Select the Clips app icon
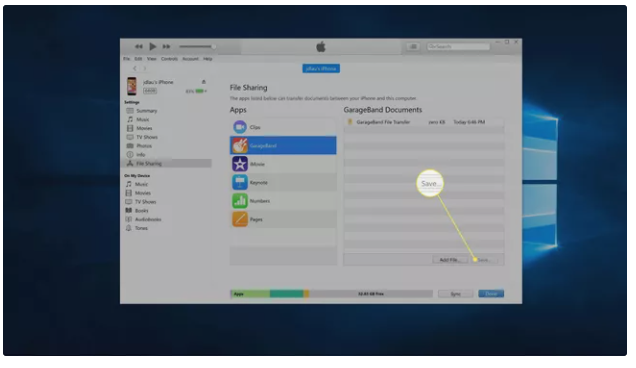 point(240,127)
